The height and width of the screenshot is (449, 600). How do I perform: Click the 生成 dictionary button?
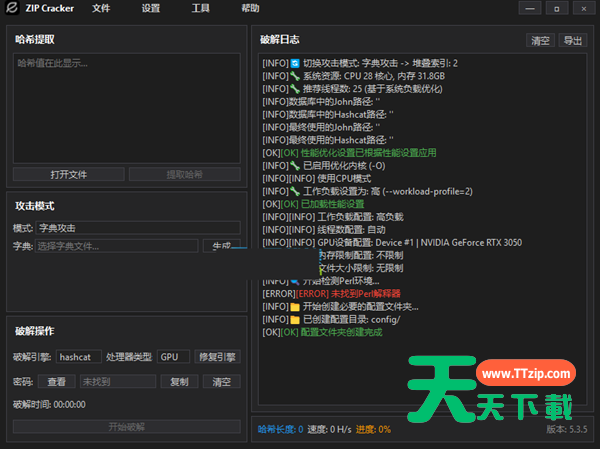point(221,246)
